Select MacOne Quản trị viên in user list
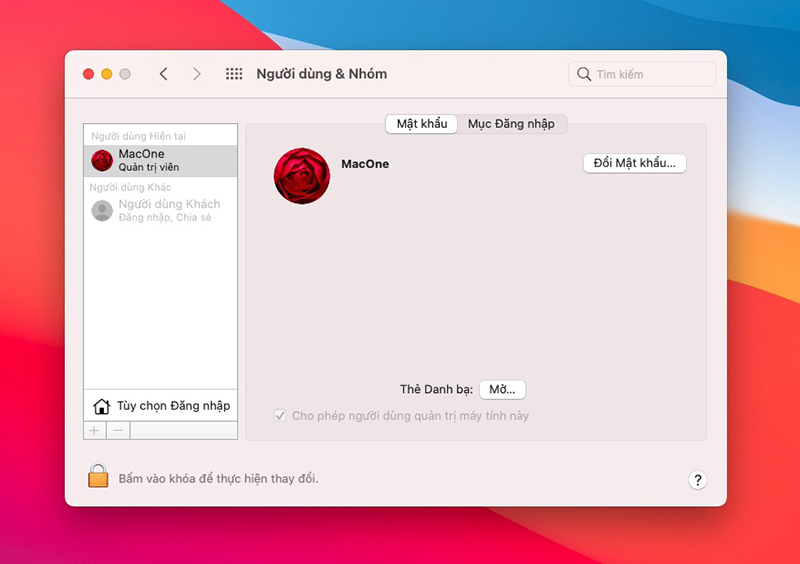This screenshot has height=564, width=800. 161,161
